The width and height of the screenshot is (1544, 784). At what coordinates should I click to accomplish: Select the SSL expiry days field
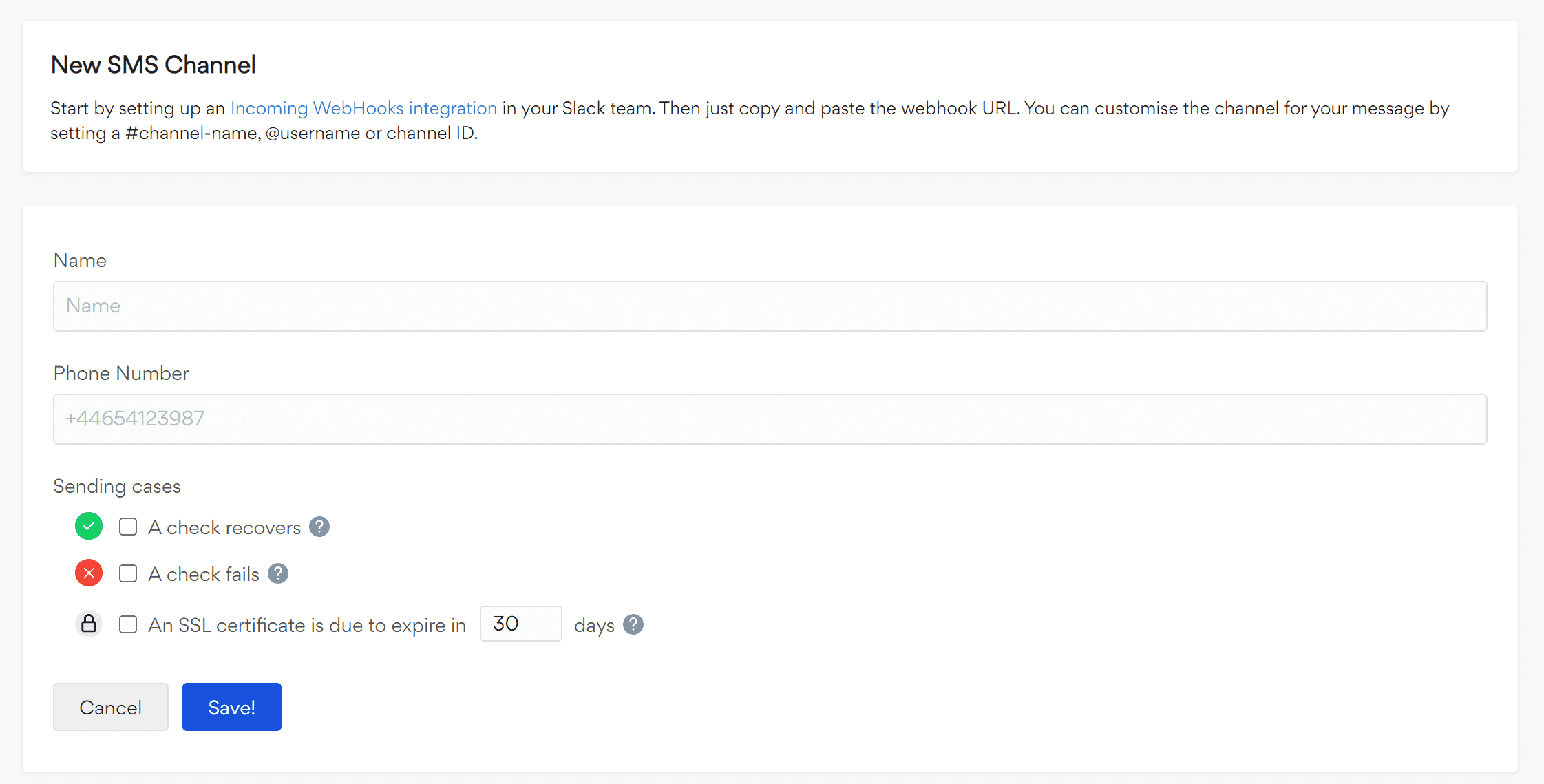pyautogui.click(x=520, y=624)
